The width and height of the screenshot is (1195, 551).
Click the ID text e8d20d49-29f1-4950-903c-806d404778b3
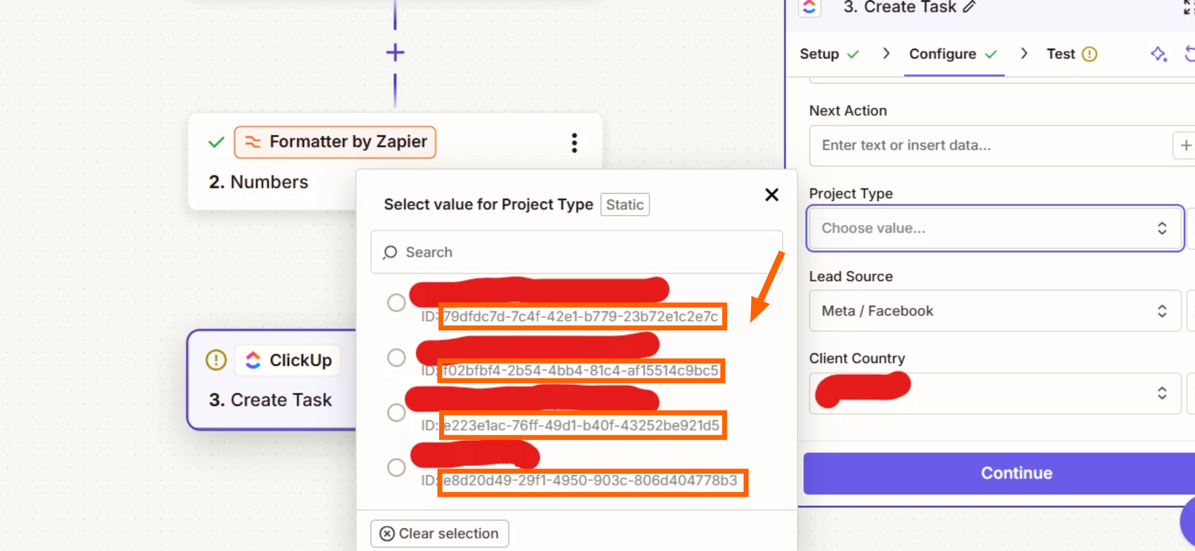click(591, 481)
